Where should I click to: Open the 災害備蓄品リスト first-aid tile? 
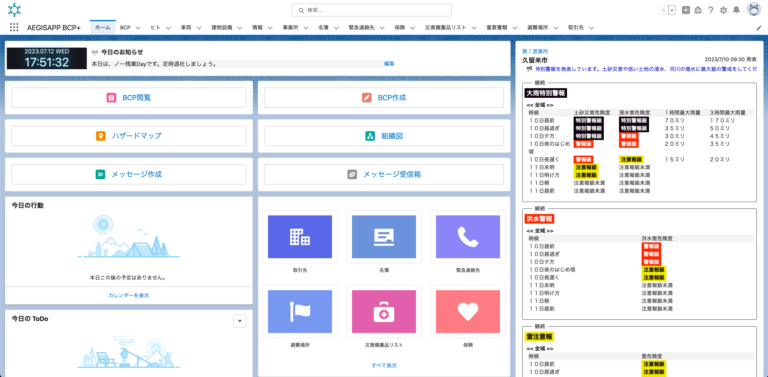coord(384,312)
